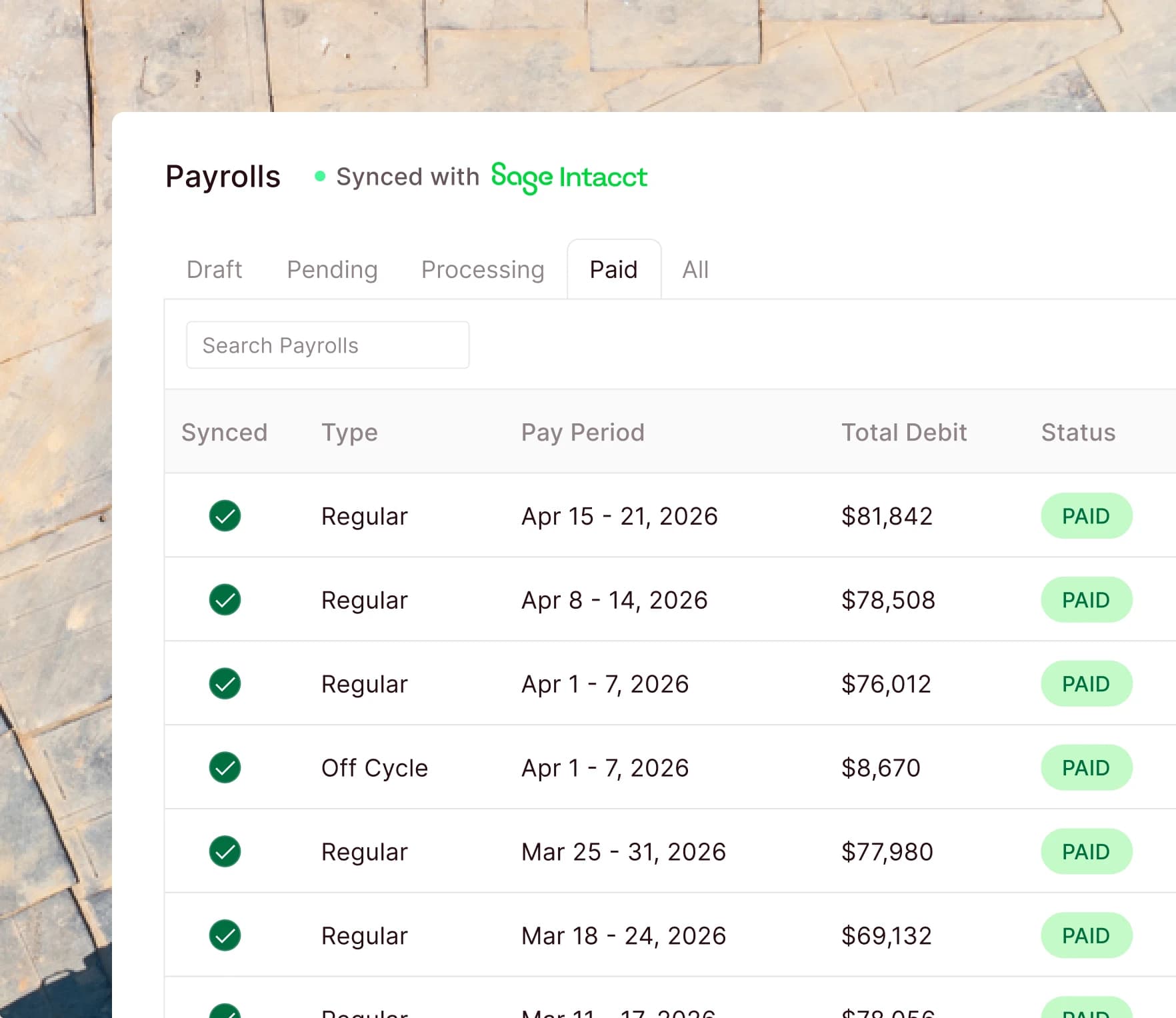Click the green sync status dot next to Payrolls
This screenshot has width=1176, height=1018.
point(320,176)
